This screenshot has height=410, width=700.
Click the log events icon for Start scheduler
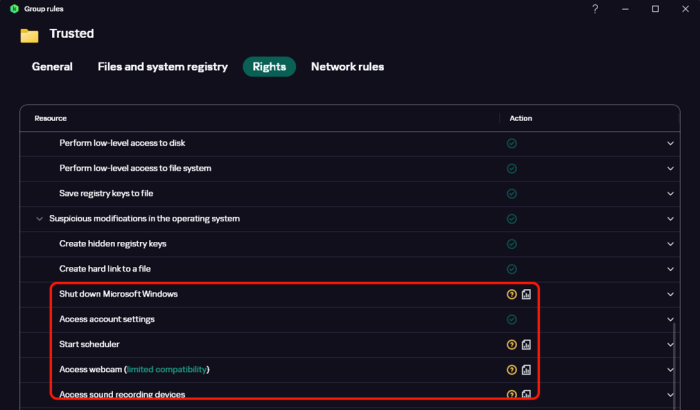[527, 344]
